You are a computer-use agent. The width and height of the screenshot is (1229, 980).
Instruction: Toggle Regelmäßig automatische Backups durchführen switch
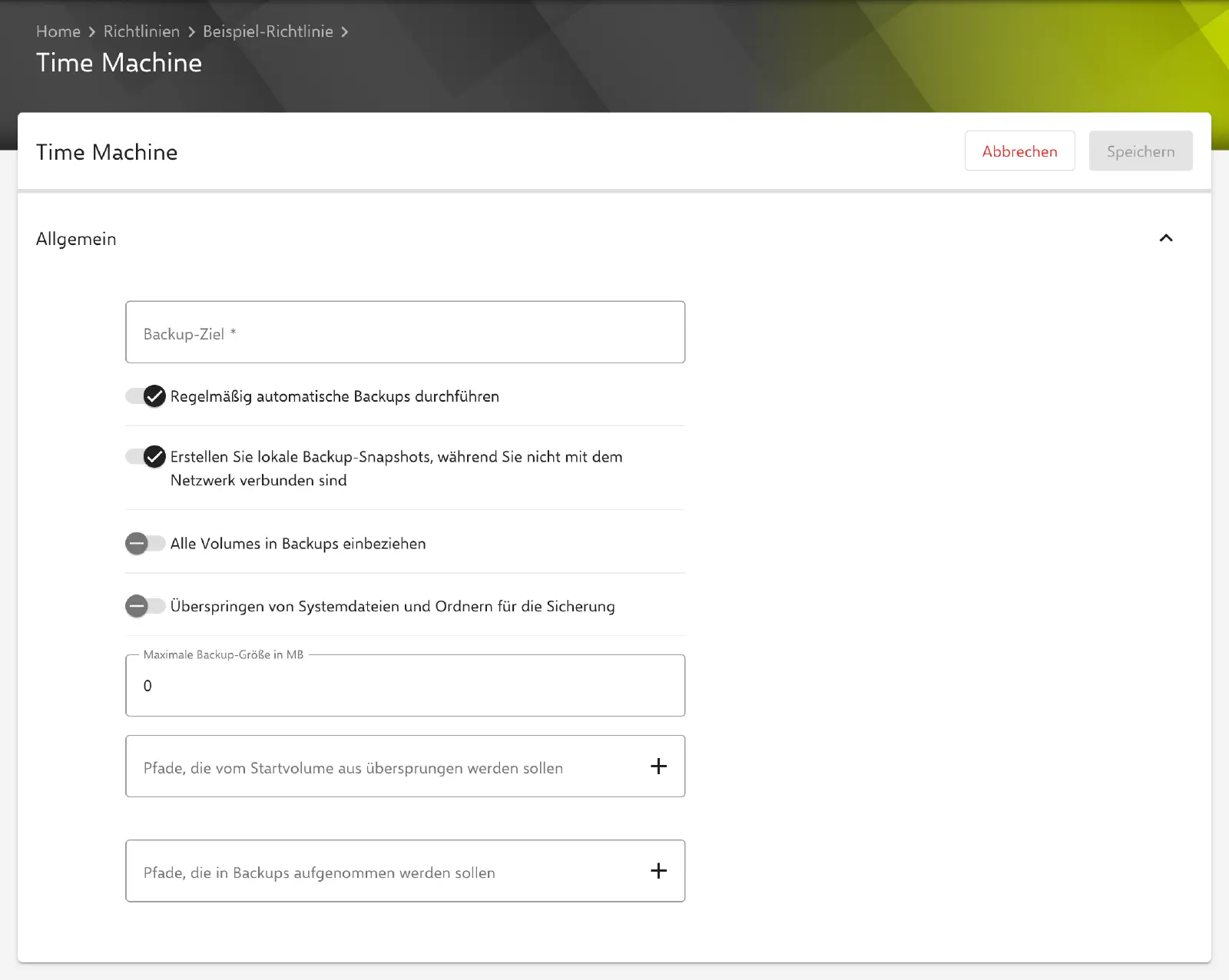(x=146, y=396)
